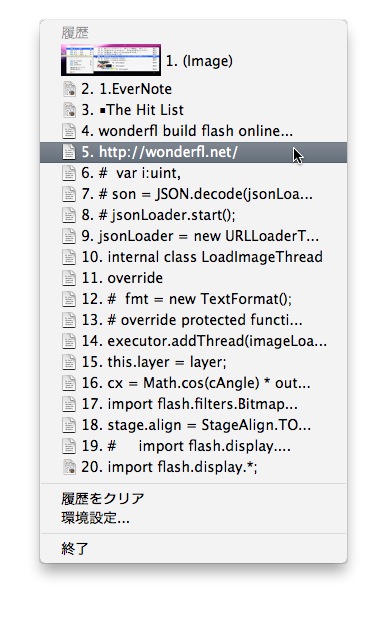This screenshot has width=387, height=623.
Task: Choose 終了 to quit the app
Action: point(75,549)
